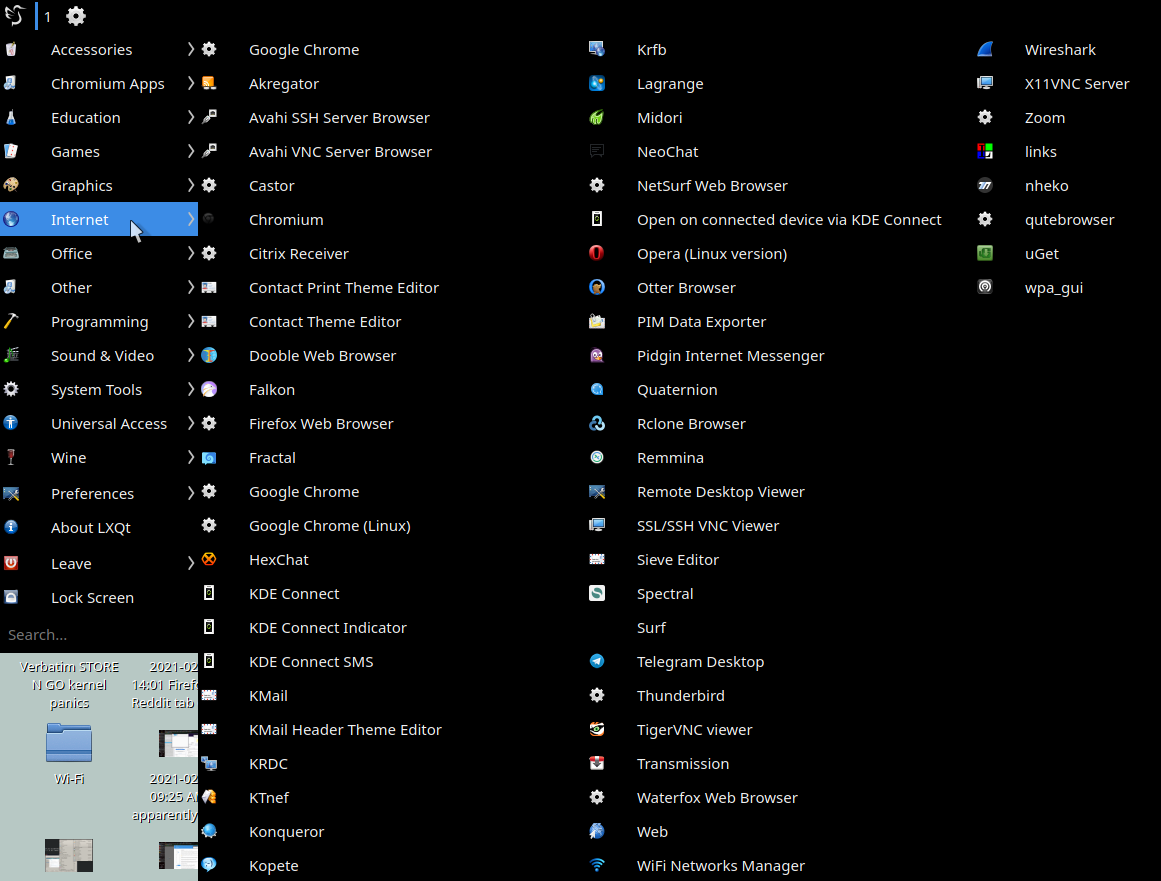Open the Programming menu category
Image resolution: width=1161 pixels, height=881 pixels.
coord(99,322)
